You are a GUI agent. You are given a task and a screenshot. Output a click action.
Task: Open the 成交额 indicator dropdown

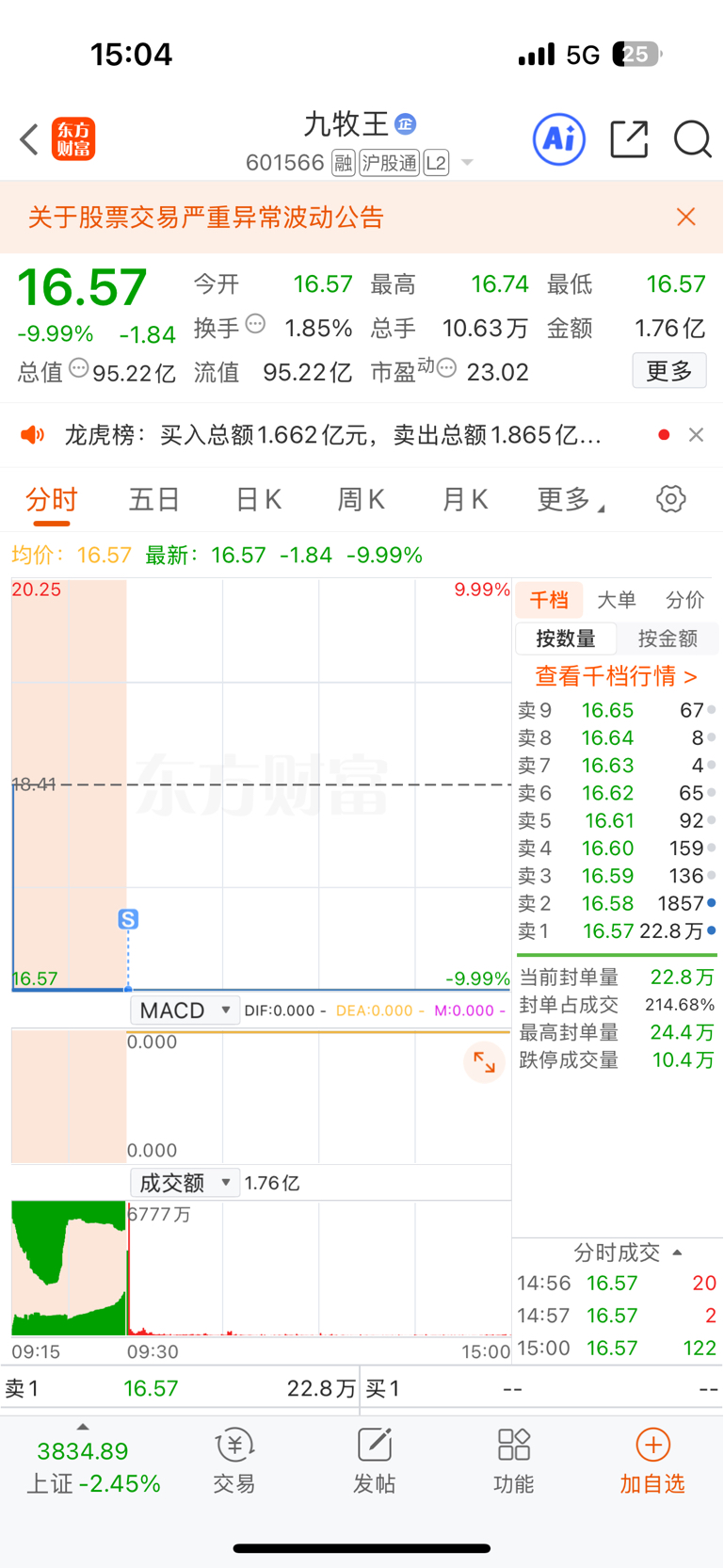point(185,1183)
